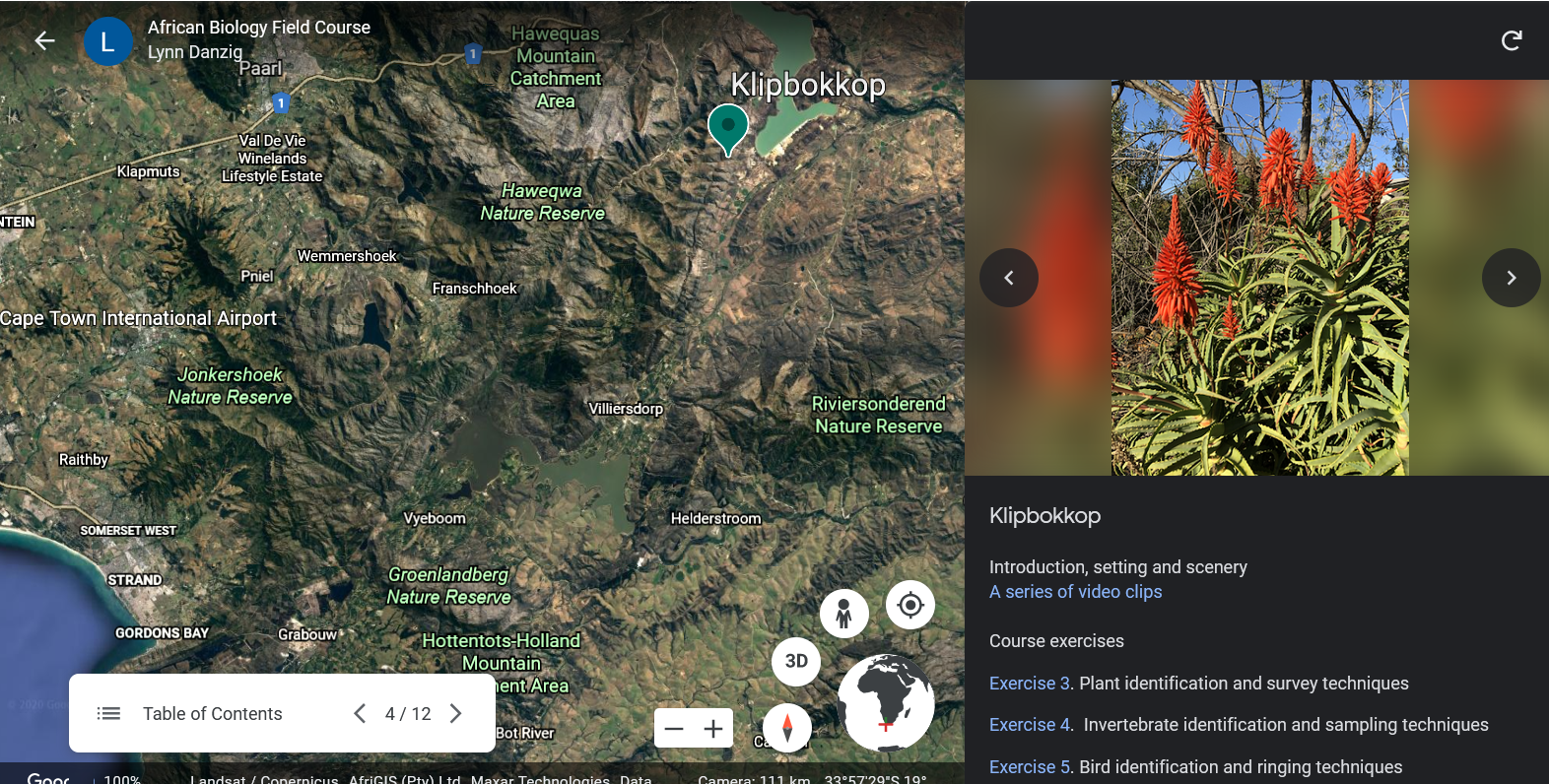The image size is (1549, 784).
Task: Zoom out with the minus button
Action: (674, 729)
